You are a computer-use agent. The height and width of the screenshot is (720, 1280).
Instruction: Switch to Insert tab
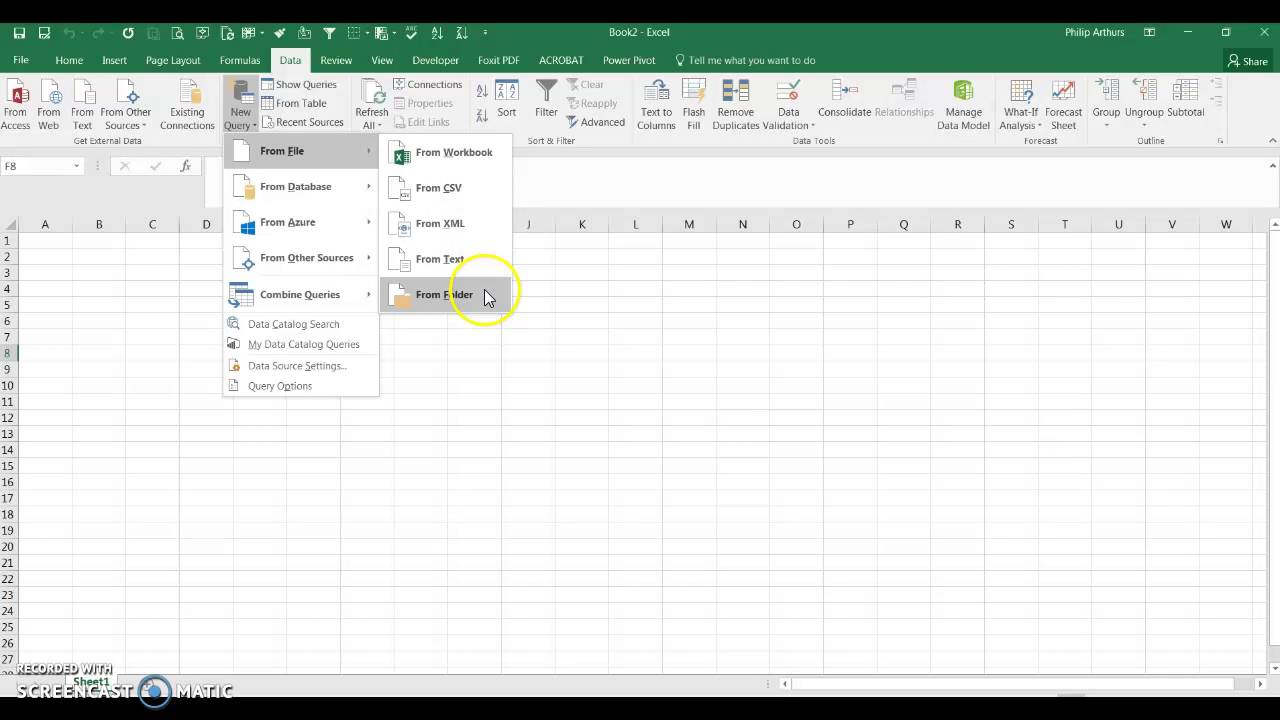click(114, 60)
